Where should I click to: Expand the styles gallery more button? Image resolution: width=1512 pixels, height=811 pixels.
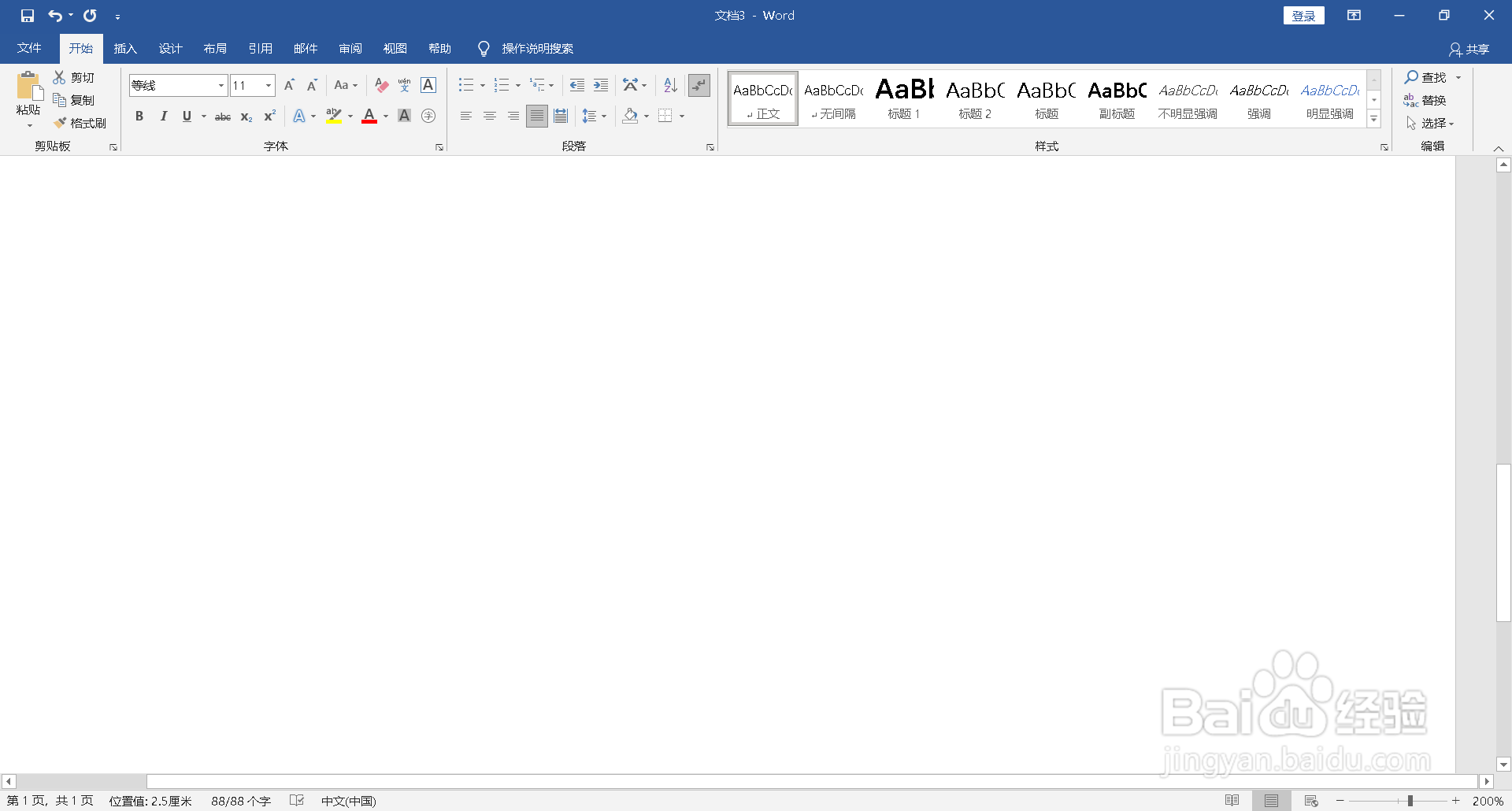pyautogui.click(x=1374, y=119)
